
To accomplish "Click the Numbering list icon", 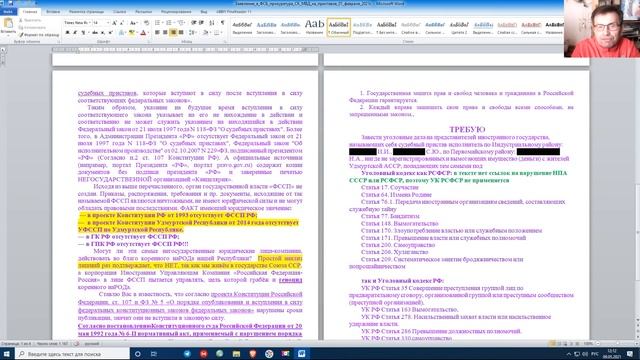I will (x=169, y=23).
